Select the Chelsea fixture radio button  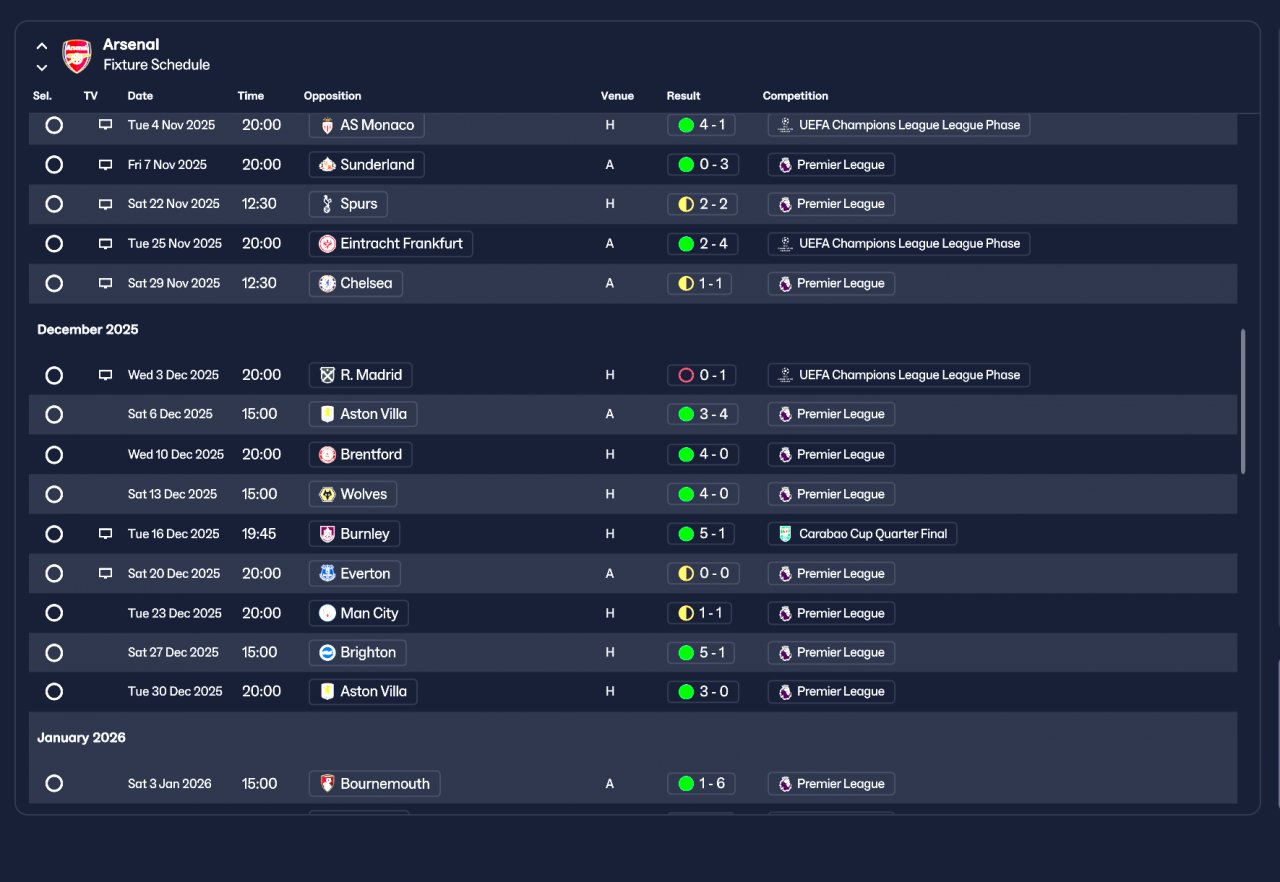pos(54,283)
